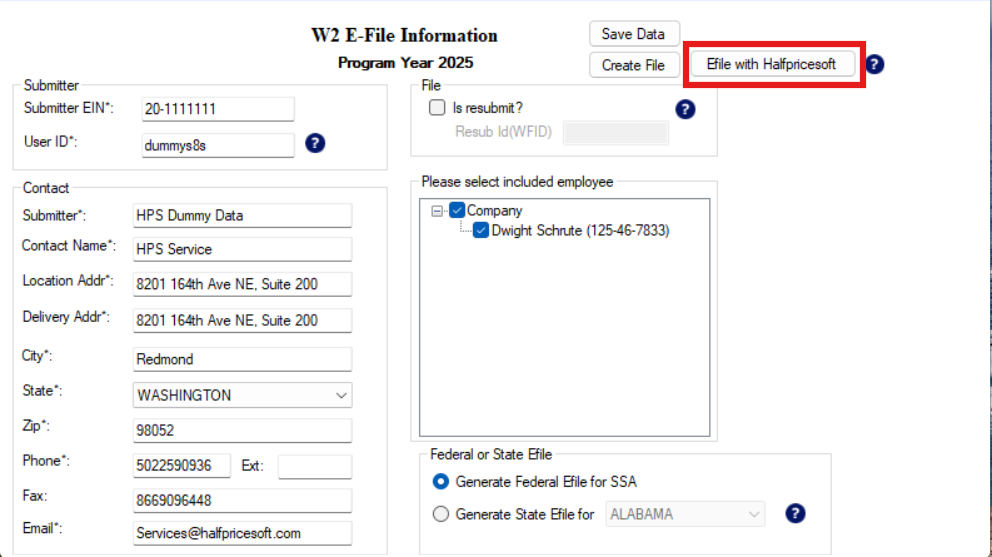Collapse the Company tree node
The width and height of the screenshot is (992, 557).
tap(437, 211)
